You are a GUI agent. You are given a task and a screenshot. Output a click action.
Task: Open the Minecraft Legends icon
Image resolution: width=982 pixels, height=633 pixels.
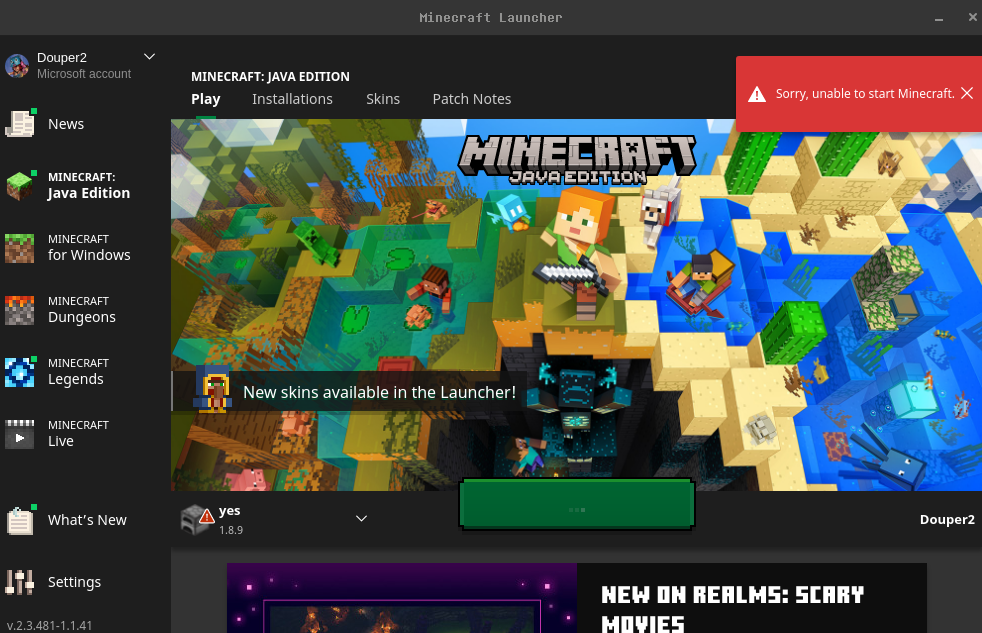tap(20, 372)
